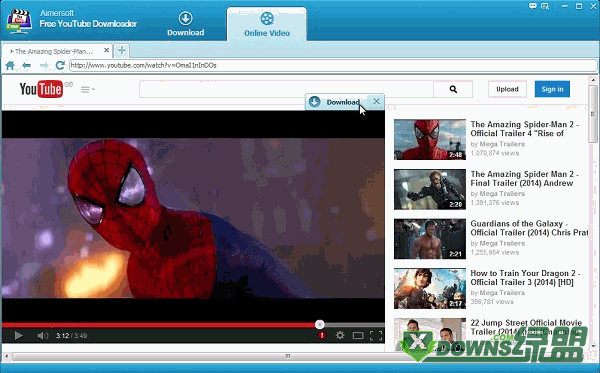Click the video progress bar scrubber handle

pos(320,324)
